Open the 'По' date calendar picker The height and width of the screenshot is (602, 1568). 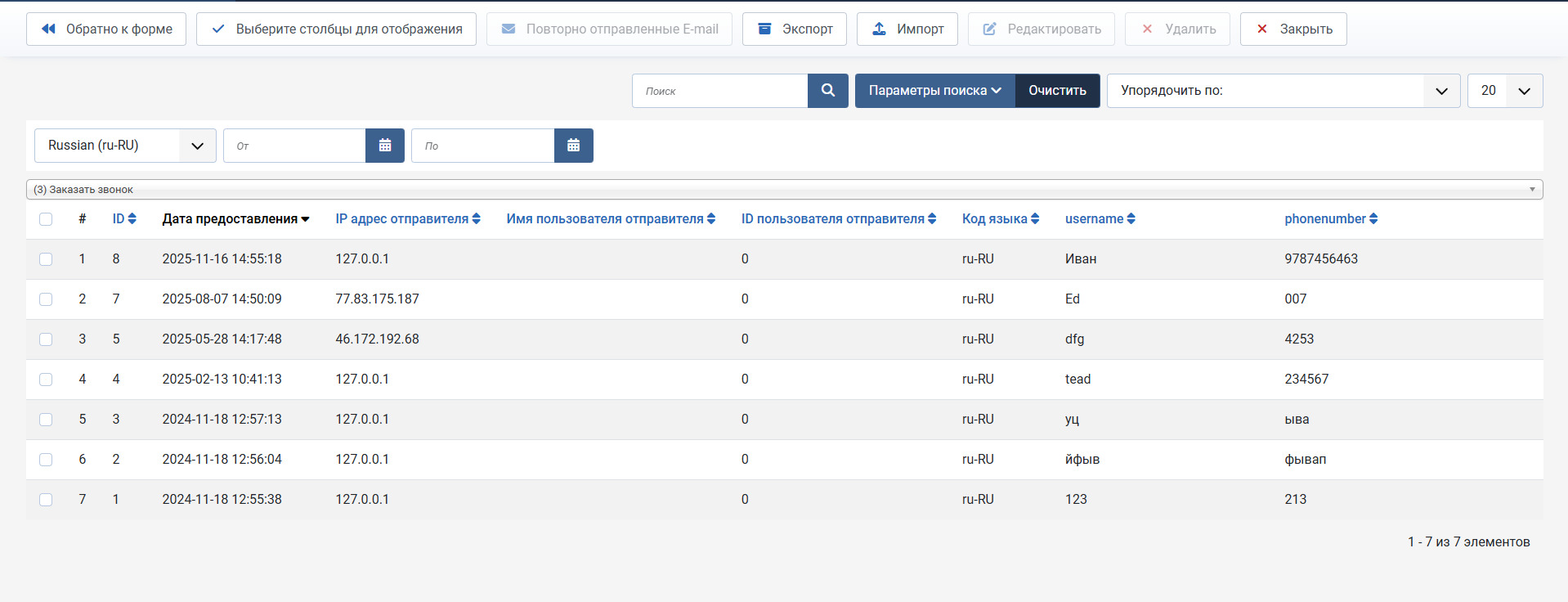point(574,146)
